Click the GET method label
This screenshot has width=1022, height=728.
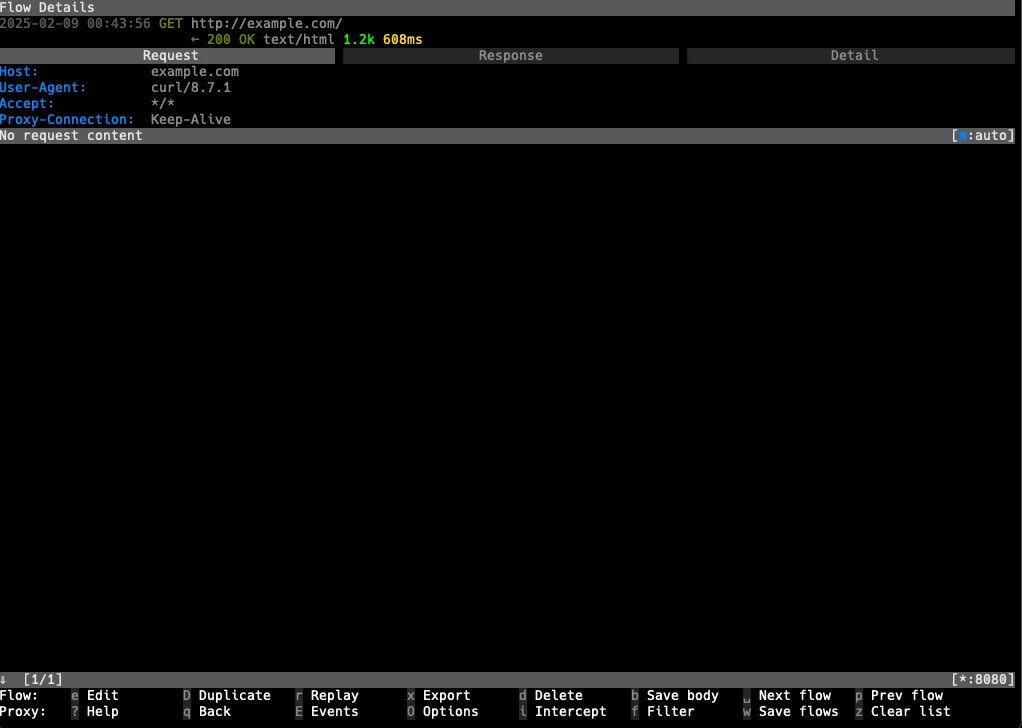[171, 23]
